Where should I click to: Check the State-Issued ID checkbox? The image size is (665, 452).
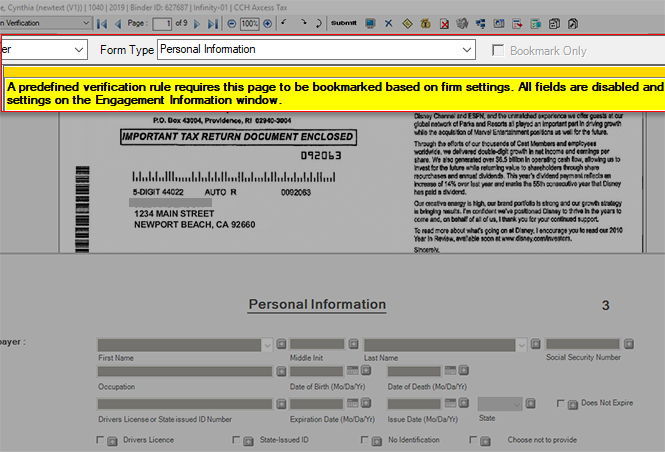(236, 440)
